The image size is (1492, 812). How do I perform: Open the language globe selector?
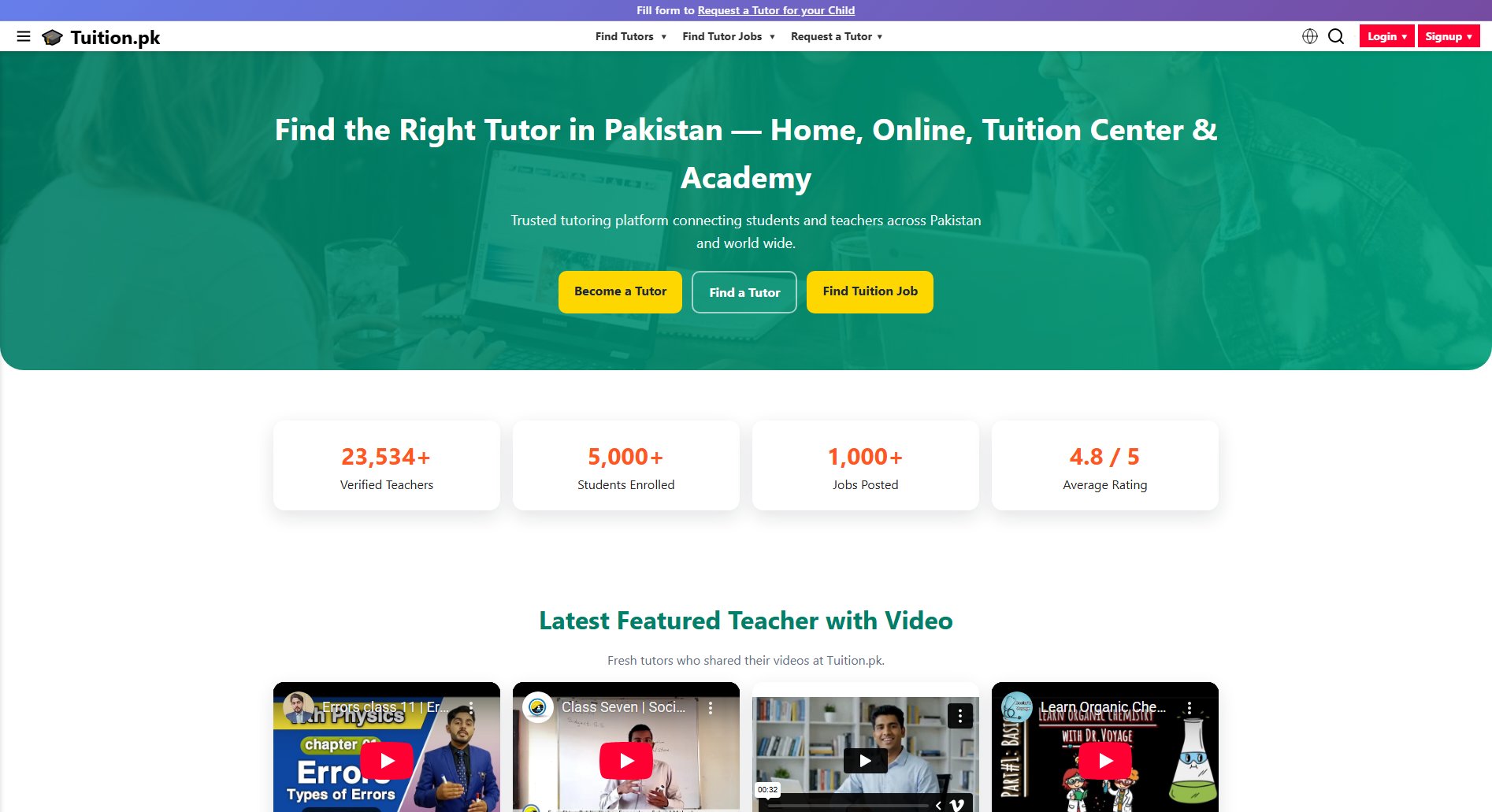point(1310,36)
